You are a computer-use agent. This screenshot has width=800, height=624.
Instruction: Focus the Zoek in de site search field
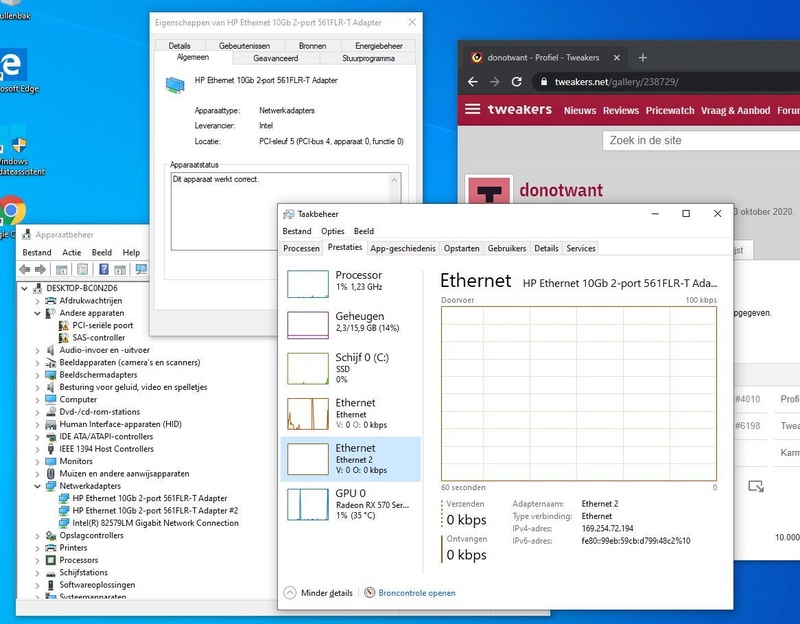[702, 140]
